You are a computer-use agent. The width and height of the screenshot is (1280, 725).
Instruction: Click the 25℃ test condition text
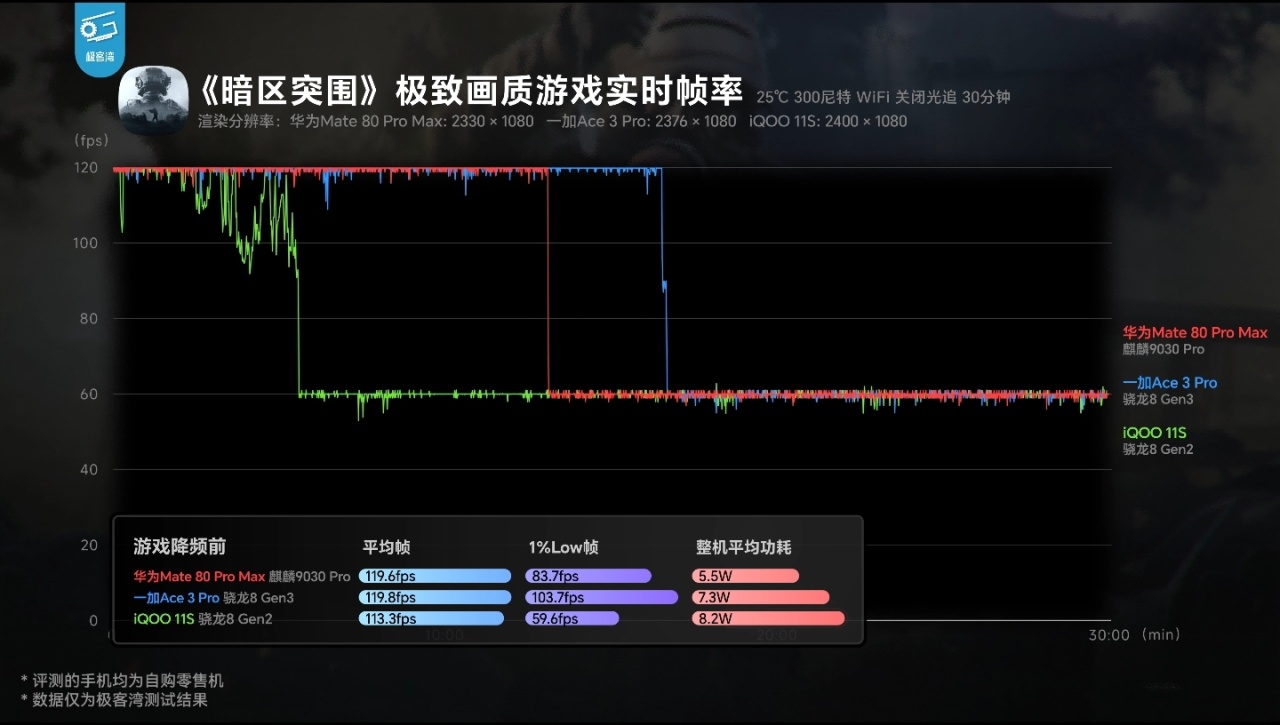pos(772,97)
